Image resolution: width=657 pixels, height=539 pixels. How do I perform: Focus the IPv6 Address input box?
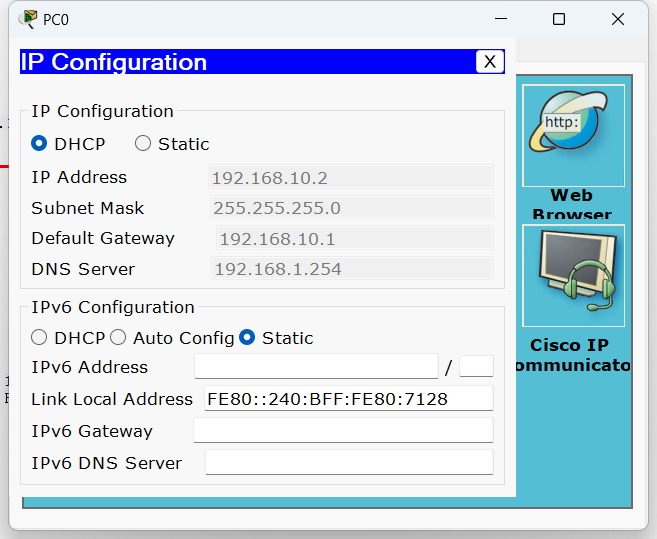316,367
